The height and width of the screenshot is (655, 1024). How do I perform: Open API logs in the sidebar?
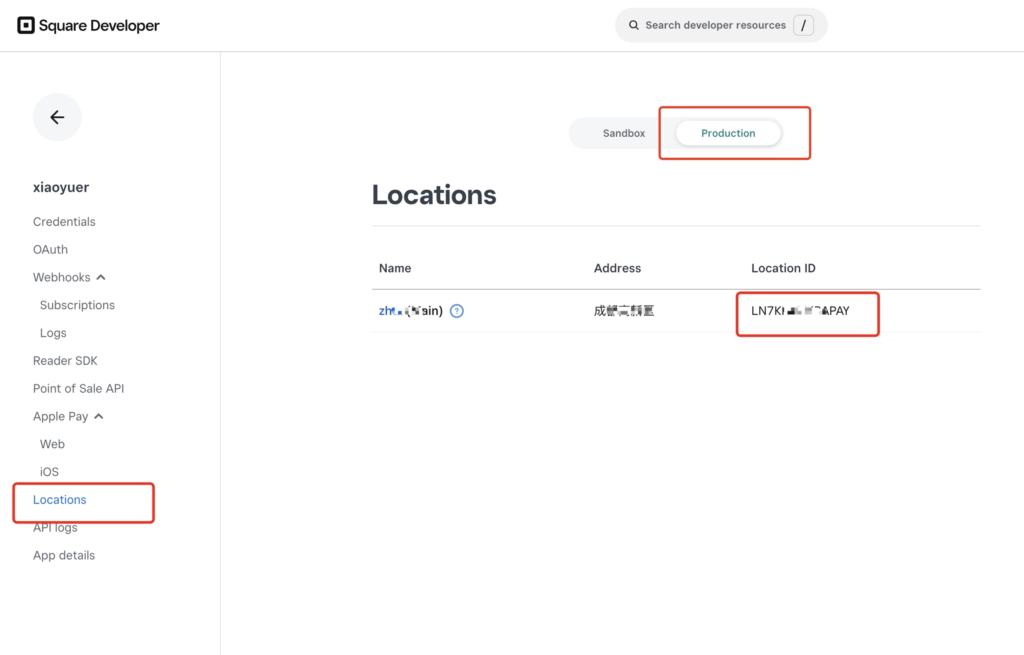pyautogui.click(x=55, y=528)
